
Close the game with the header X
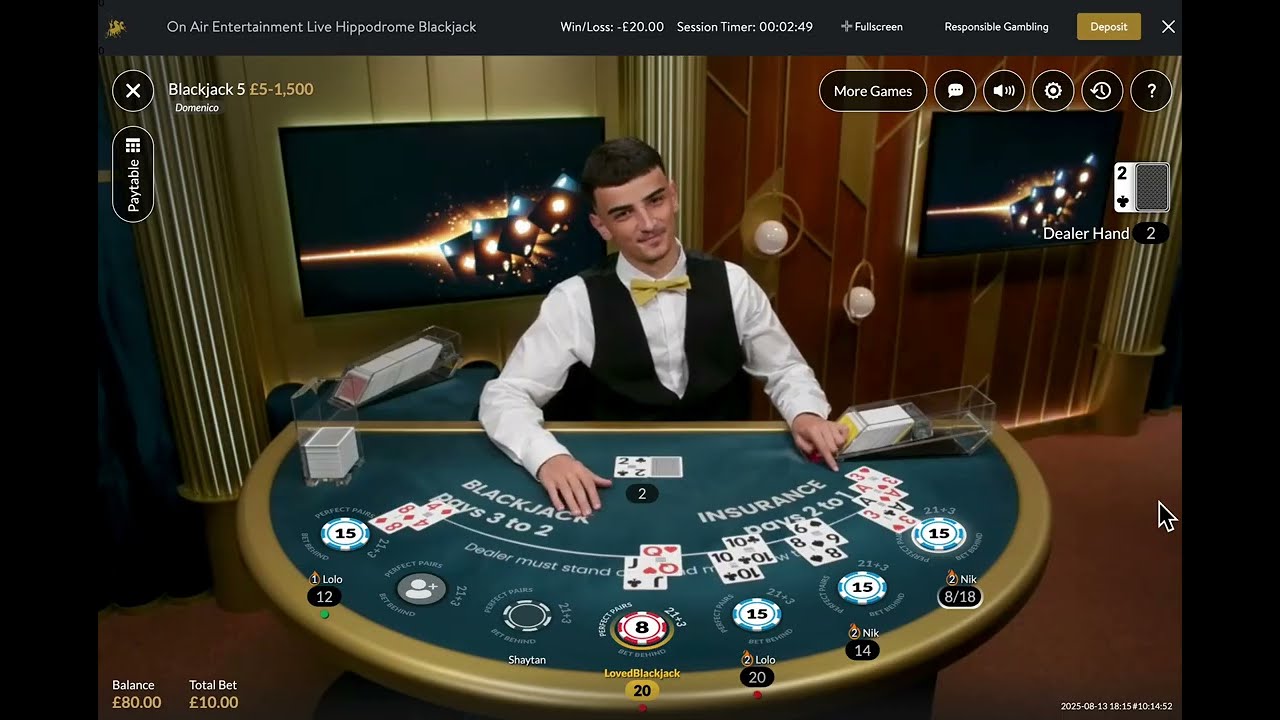click(x=1168, y=27)
